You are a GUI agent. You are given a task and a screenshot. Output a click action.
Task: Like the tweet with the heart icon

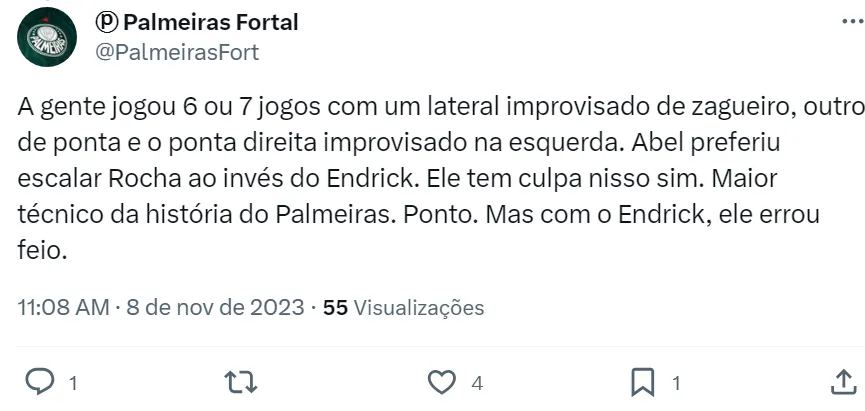click(x=441, y=382)
